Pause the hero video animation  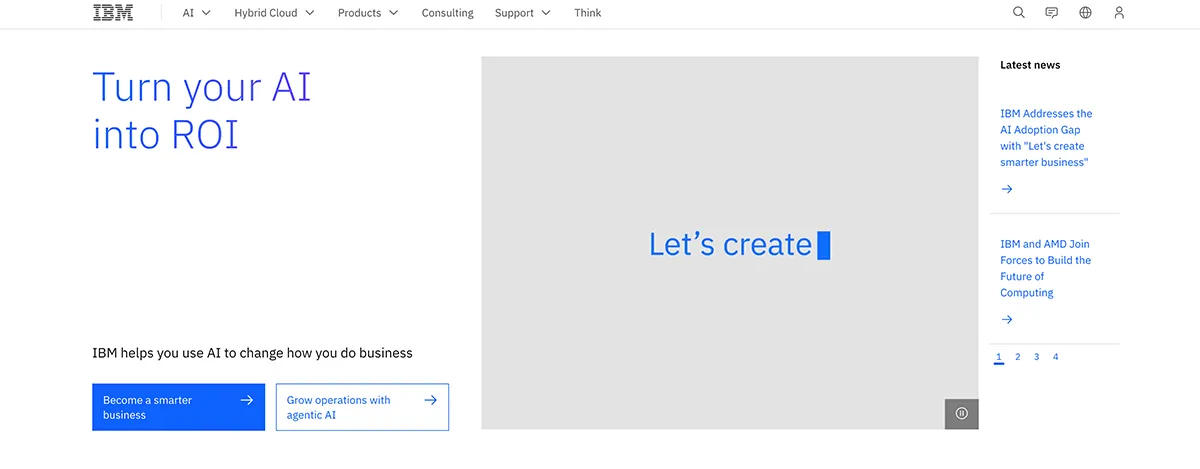tap(962, 413)
